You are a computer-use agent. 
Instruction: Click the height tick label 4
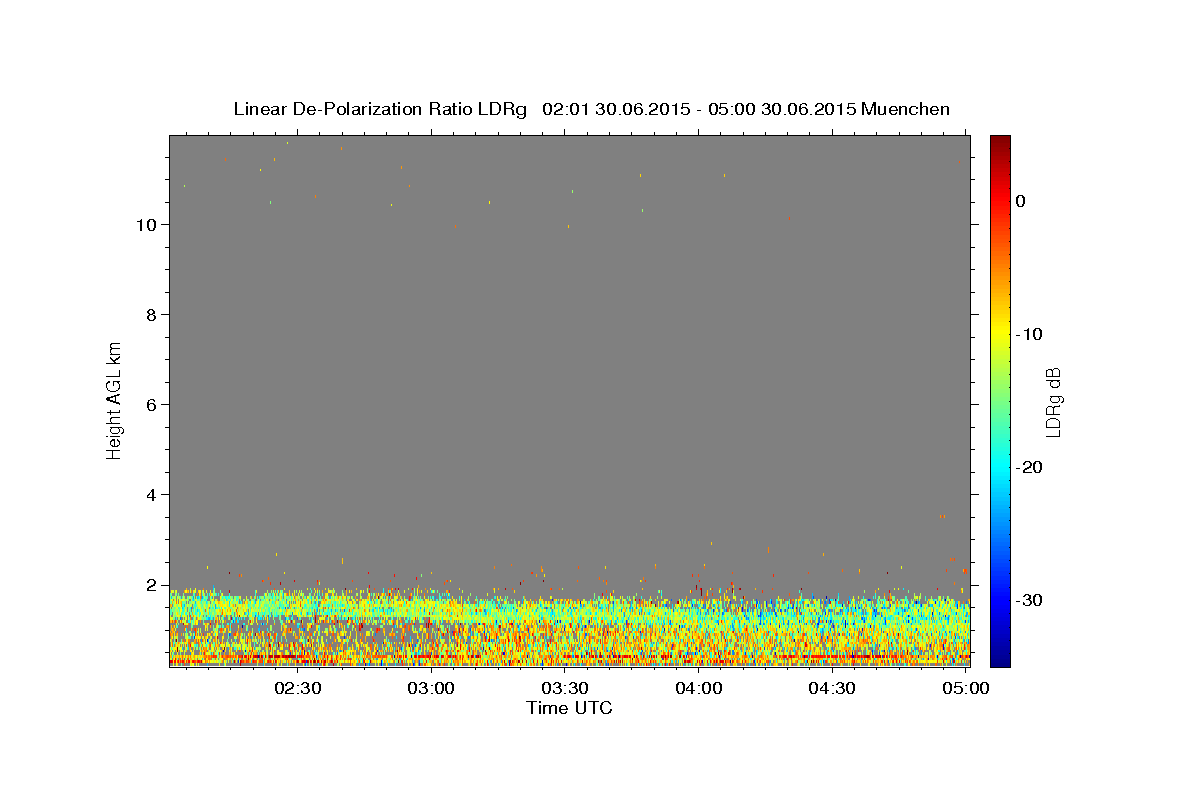150,495
